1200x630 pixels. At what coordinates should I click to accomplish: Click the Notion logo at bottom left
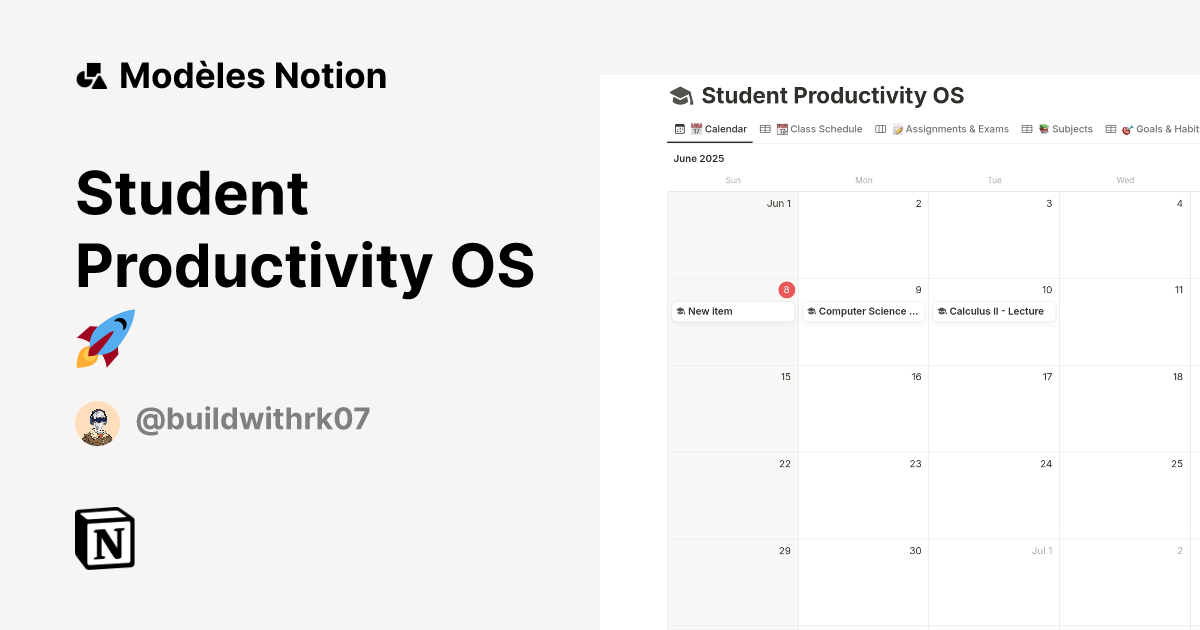pyautogui.click(x=104, y=538)
